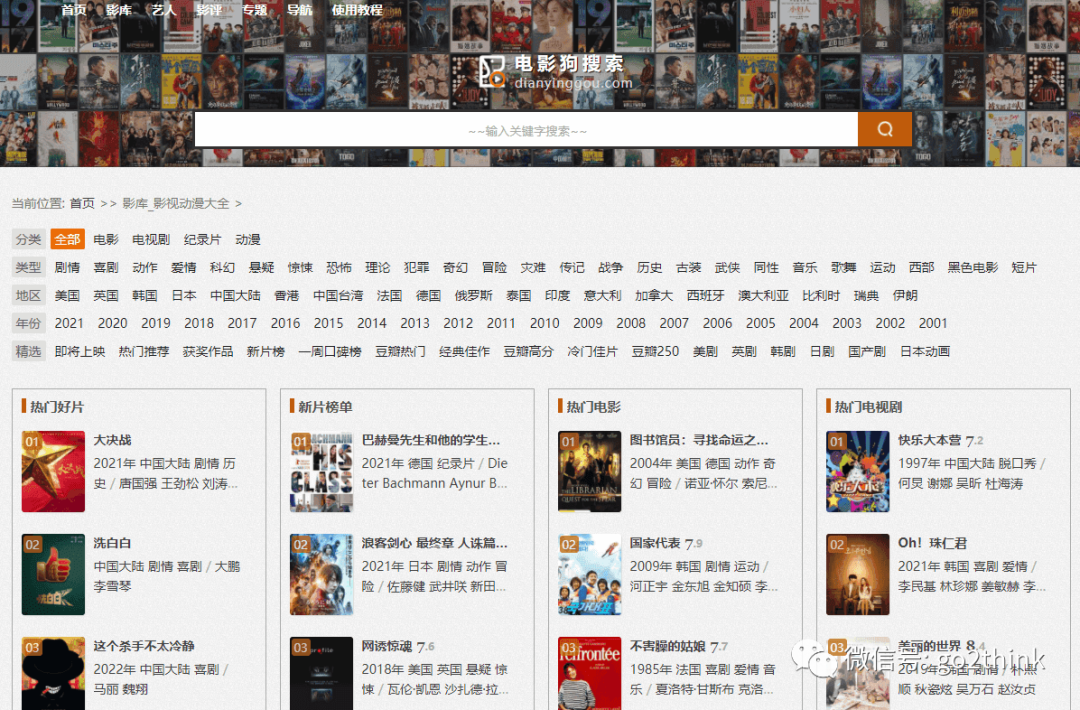
Task: Filter by year 2001
Action: [x=933, y=323]
